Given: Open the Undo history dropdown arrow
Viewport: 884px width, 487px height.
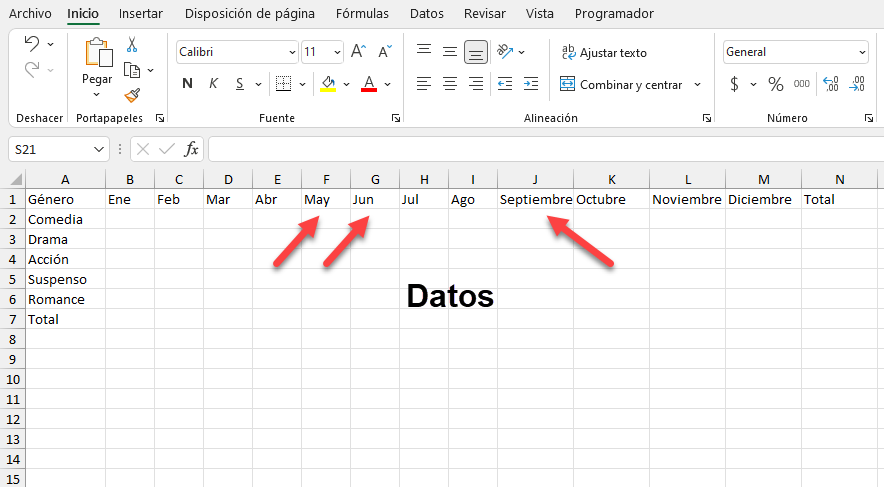Looking at the screenshot, I should click(x=51, y=44).
